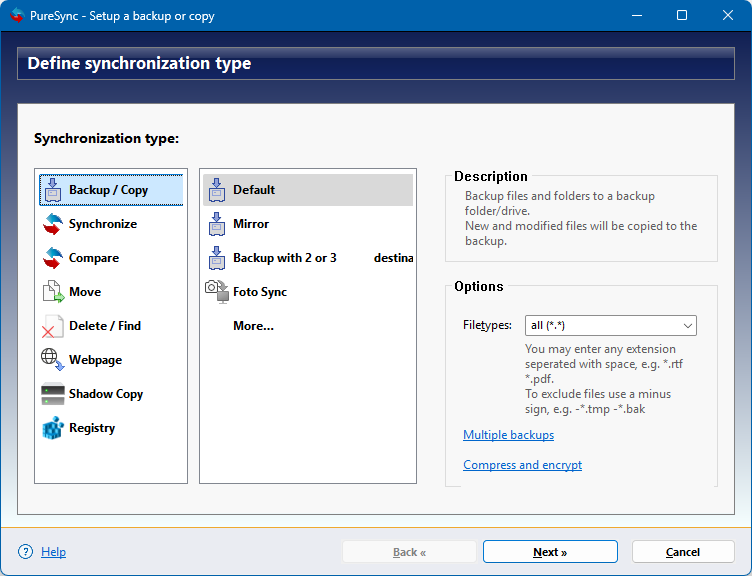The width and height of the screenshot is (752, 576).
Task: Close the PureSync setup window
Action: [728, 15]
